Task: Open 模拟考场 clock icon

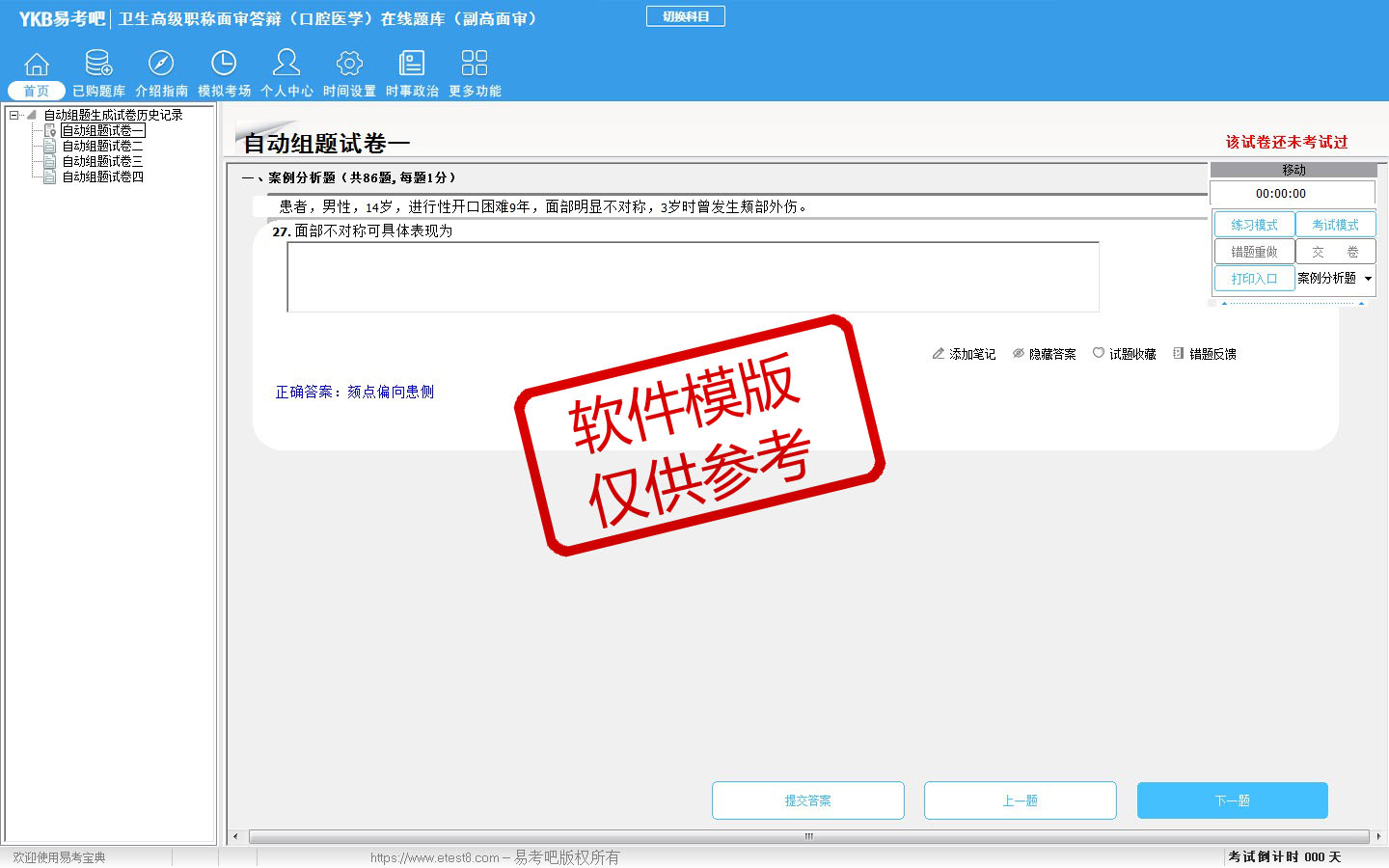Action: pos(224,66)
